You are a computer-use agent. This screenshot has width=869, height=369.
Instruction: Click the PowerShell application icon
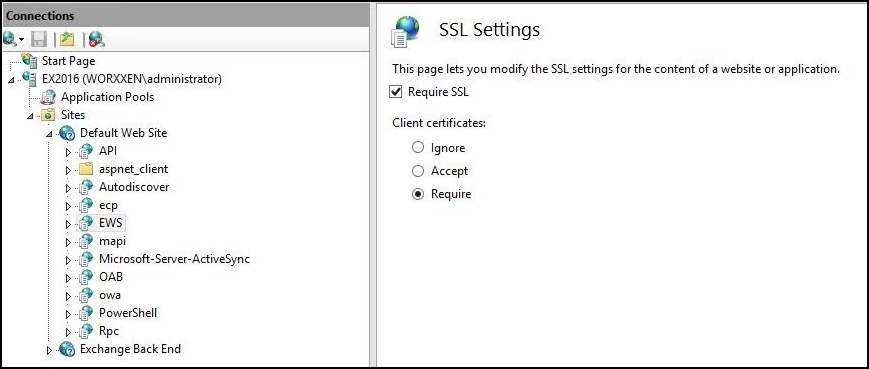click(85, 313)
